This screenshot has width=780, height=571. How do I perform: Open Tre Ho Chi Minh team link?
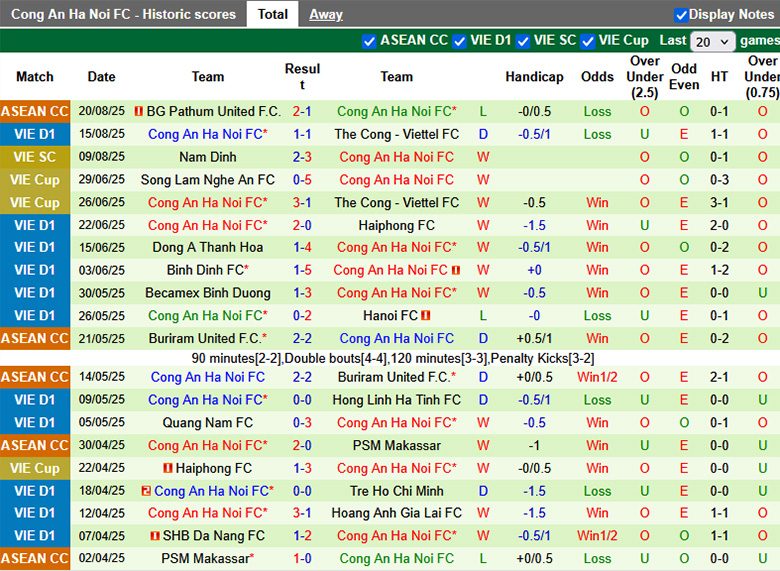tap(396, 491)
